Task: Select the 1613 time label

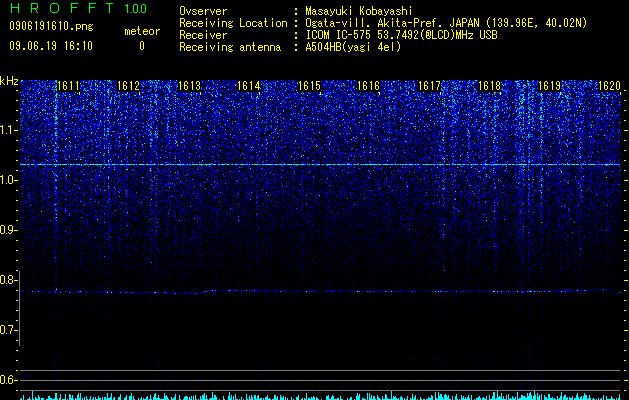Action: (189, 86)
